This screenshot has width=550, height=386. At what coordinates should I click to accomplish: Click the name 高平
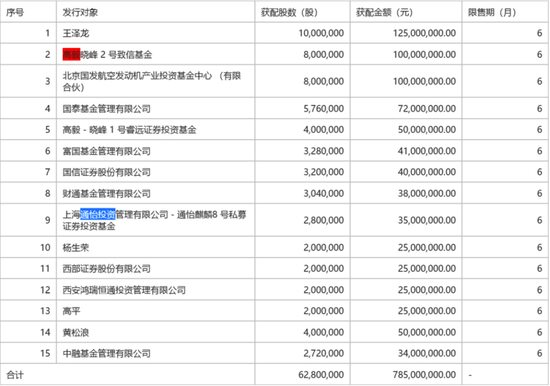[71, 311]
